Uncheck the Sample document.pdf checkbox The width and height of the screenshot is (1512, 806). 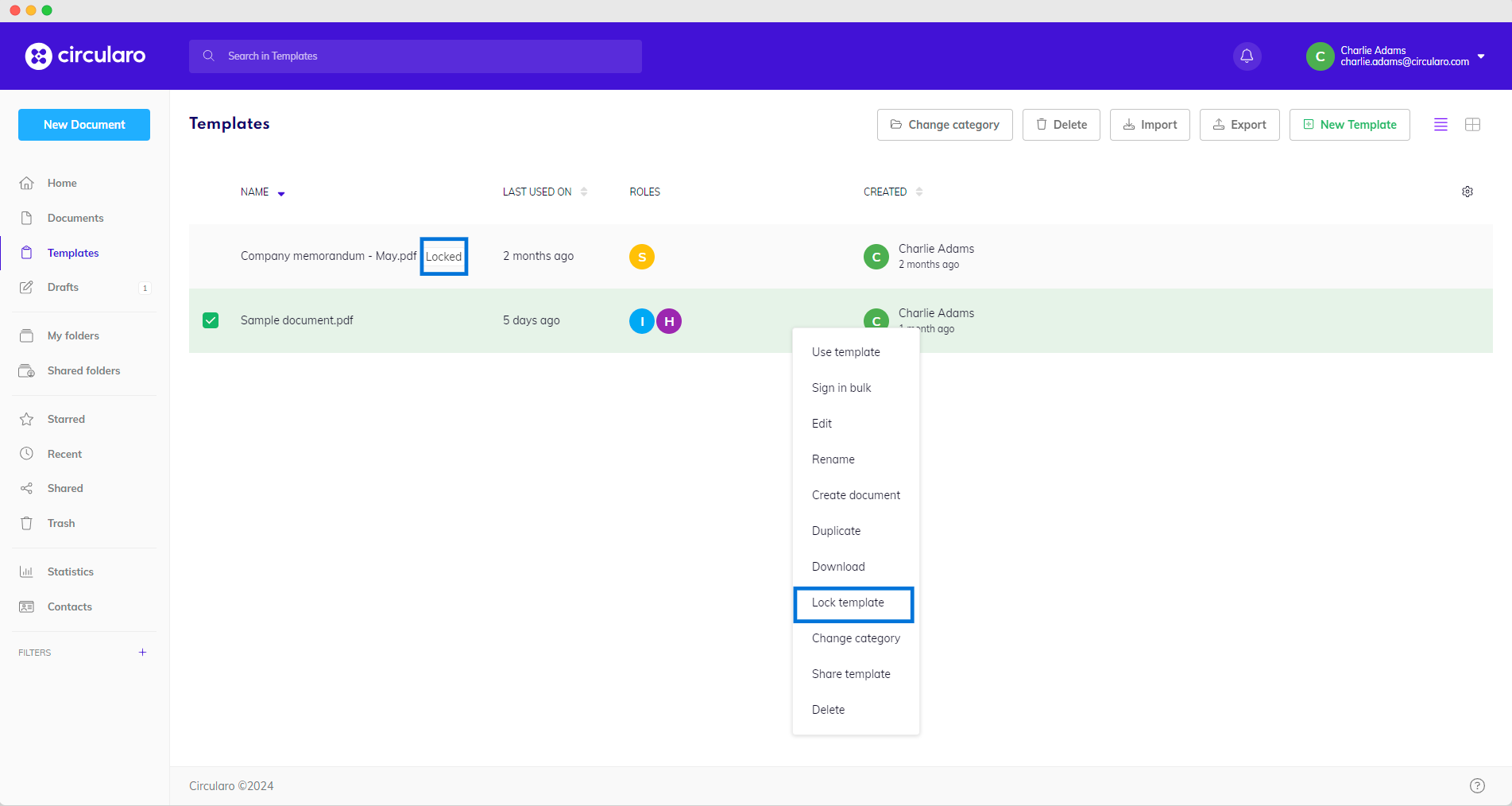coord(211,320)
